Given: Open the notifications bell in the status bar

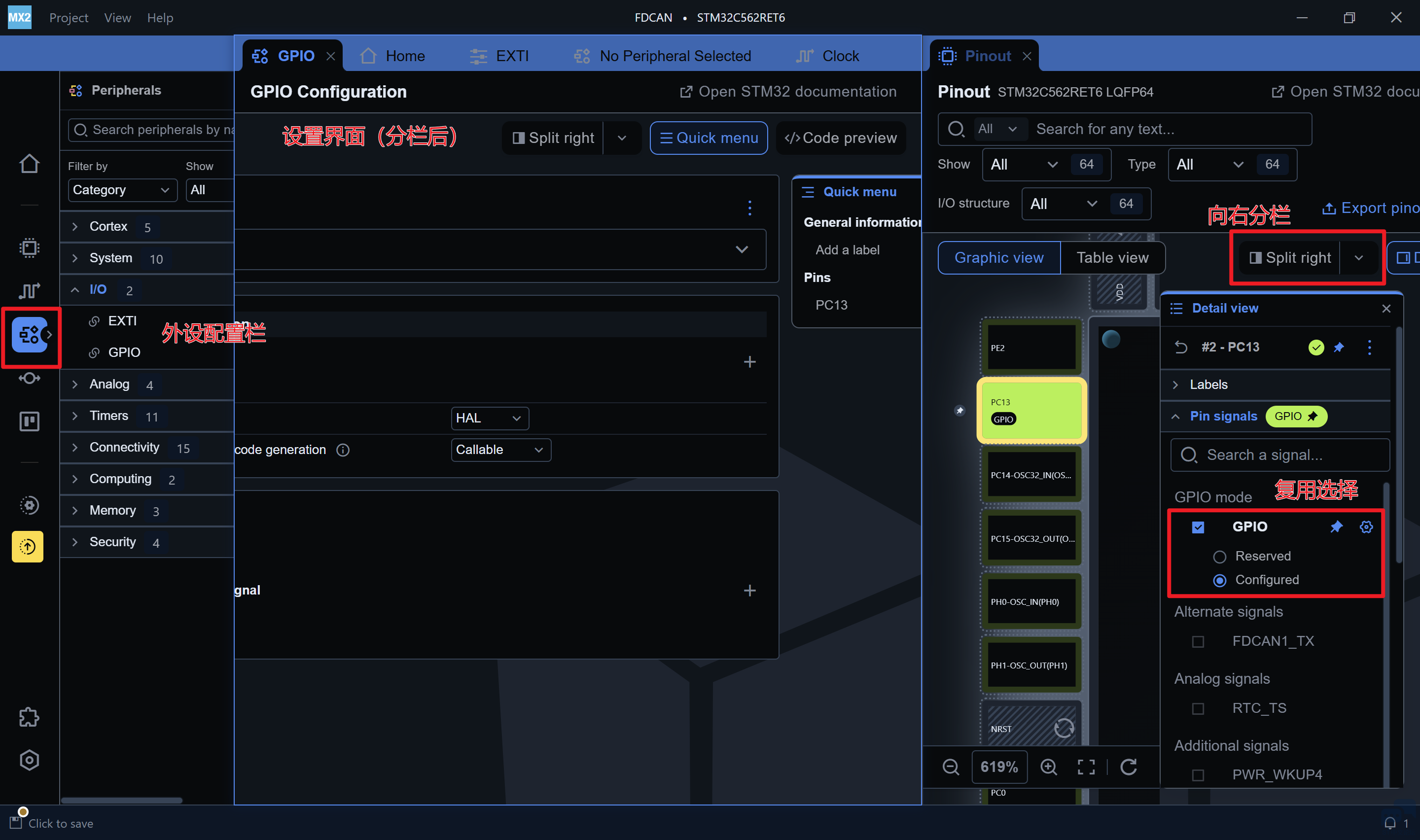Looking at the screenshot, I should 1389,823.
